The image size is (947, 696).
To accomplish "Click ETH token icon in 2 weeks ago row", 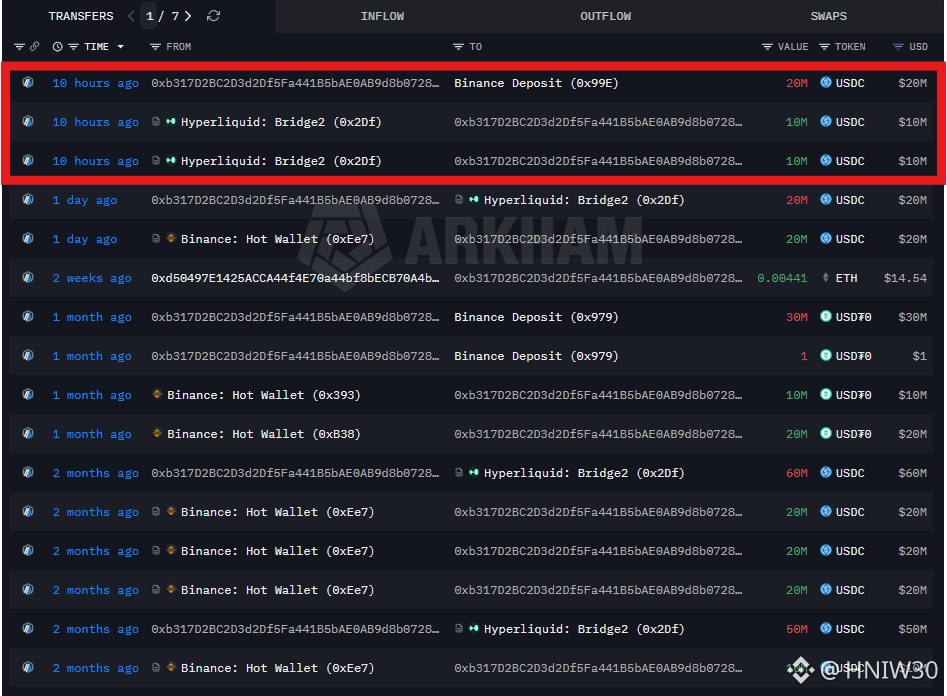I will pyautogui.click(x=826, y=278).
